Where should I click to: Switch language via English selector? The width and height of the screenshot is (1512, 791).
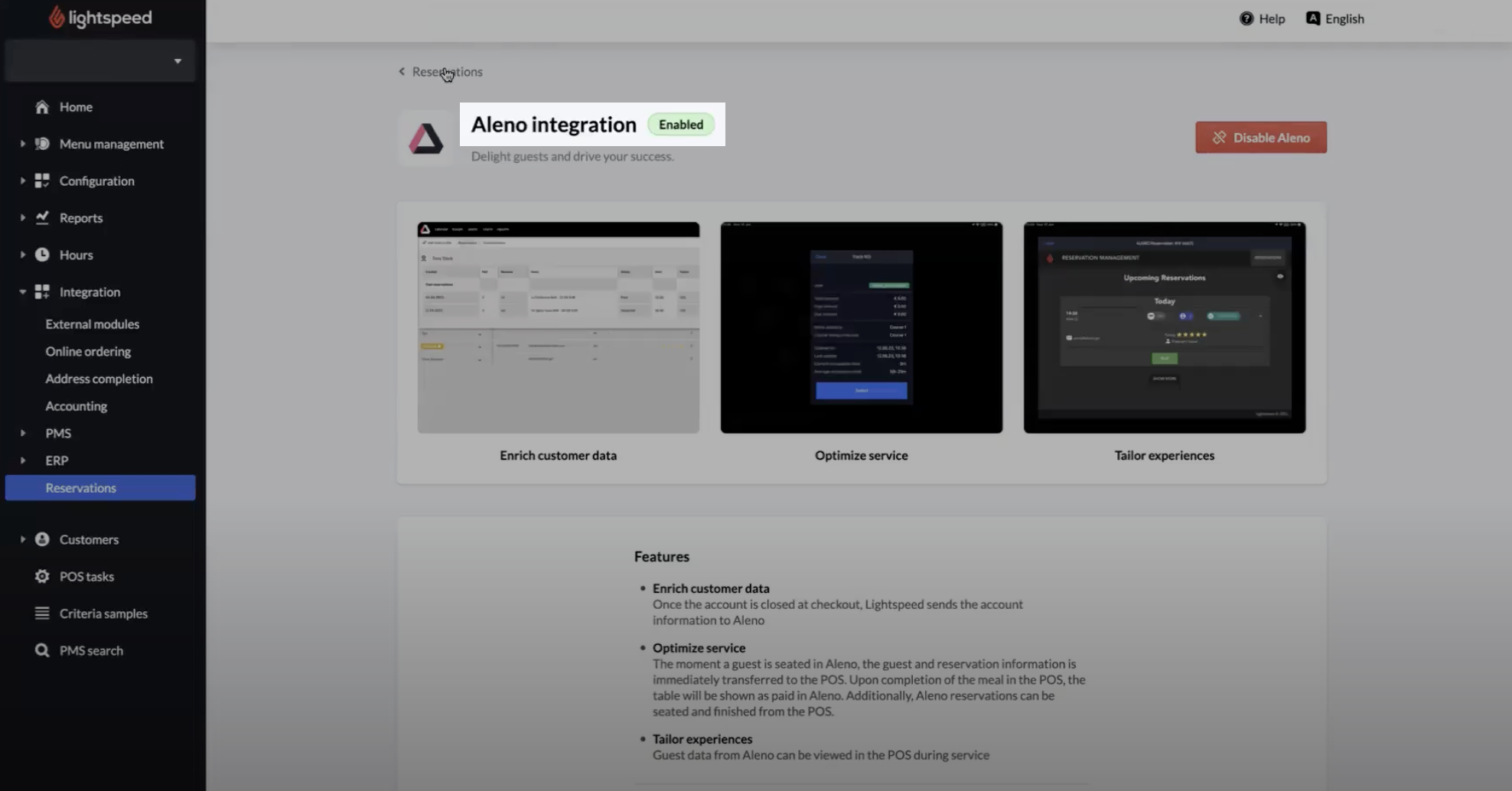(x=1335, y=18)
